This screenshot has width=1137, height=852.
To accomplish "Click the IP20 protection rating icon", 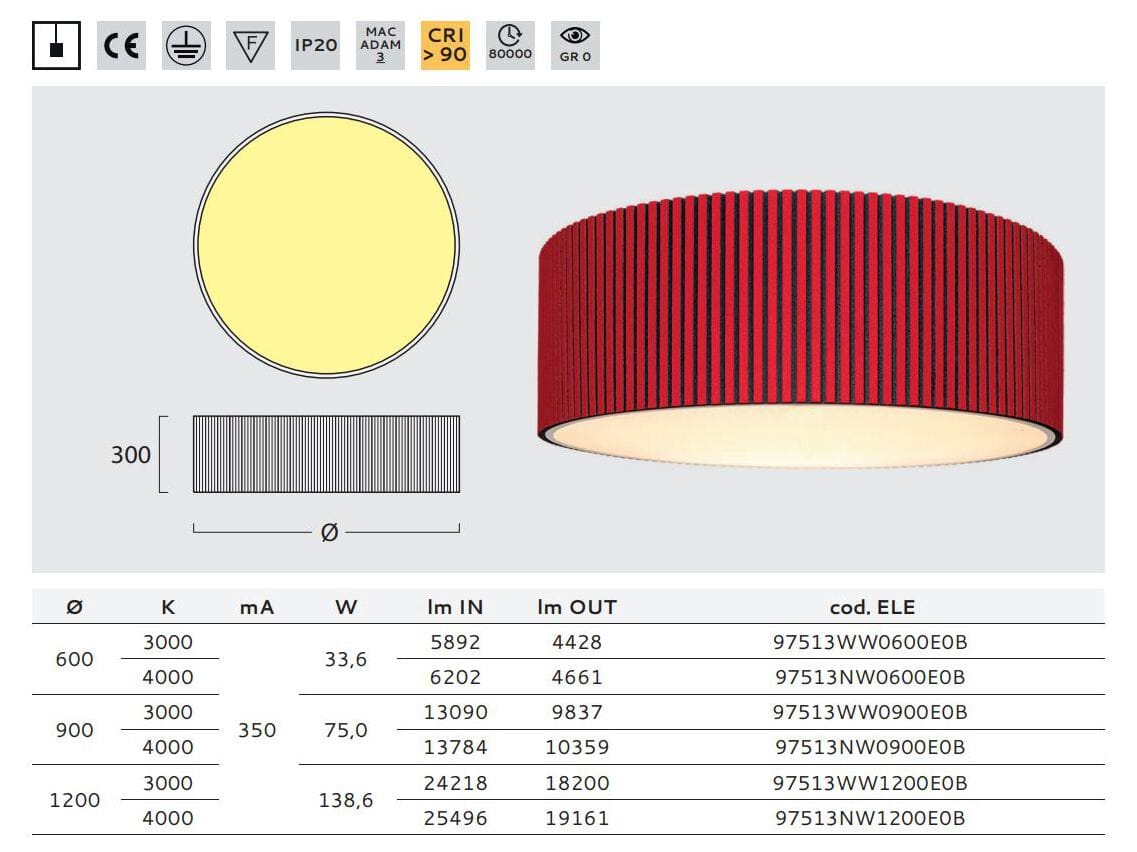I will tap(315, 45).
